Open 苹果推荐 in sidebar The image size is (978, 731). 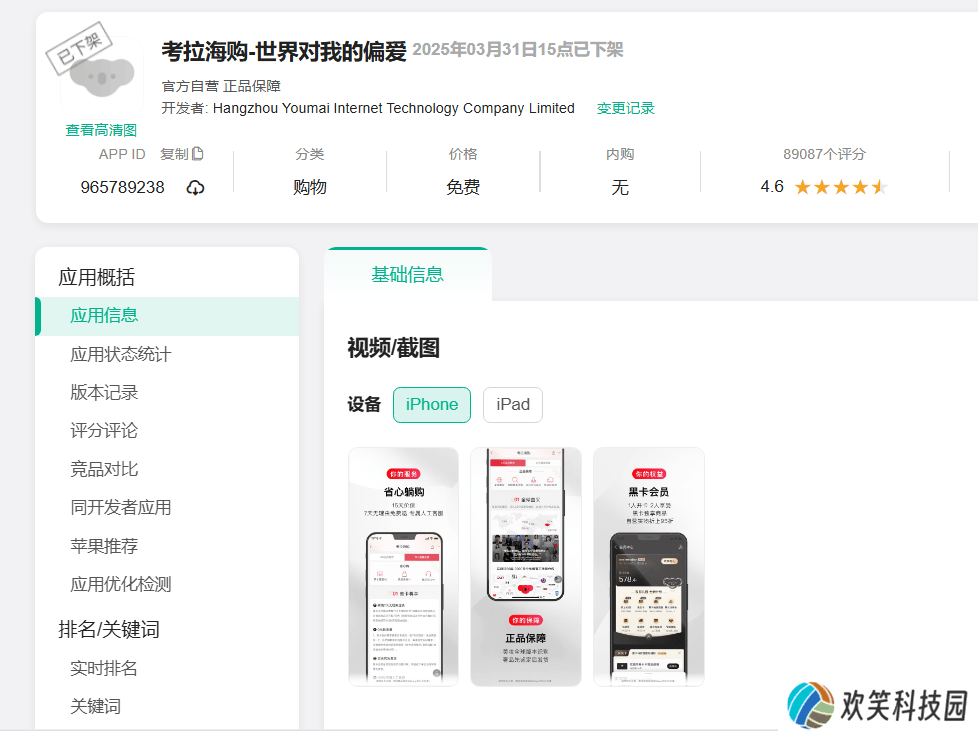(x=104, y=546)
